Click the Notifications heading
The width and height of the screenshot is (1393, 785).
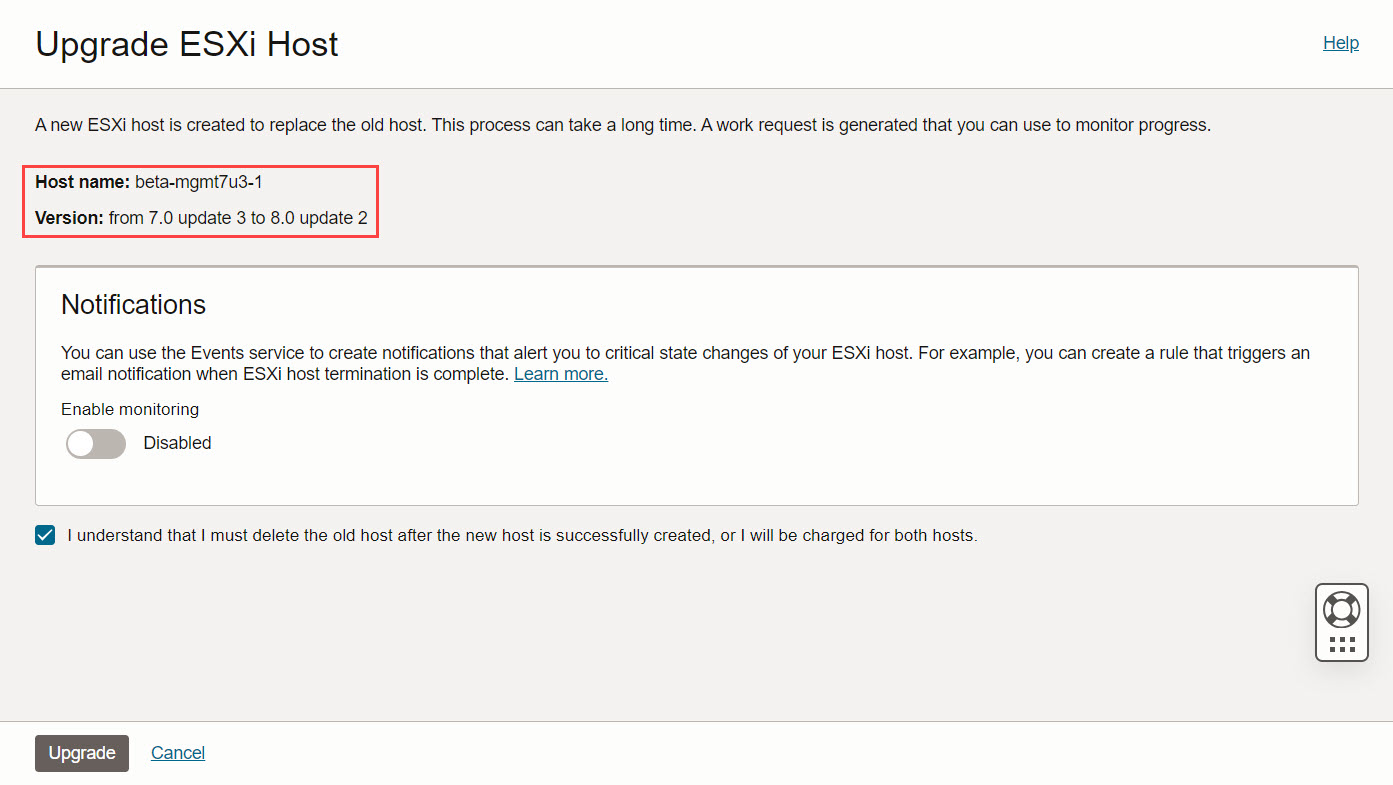click(x=133, y=304)
